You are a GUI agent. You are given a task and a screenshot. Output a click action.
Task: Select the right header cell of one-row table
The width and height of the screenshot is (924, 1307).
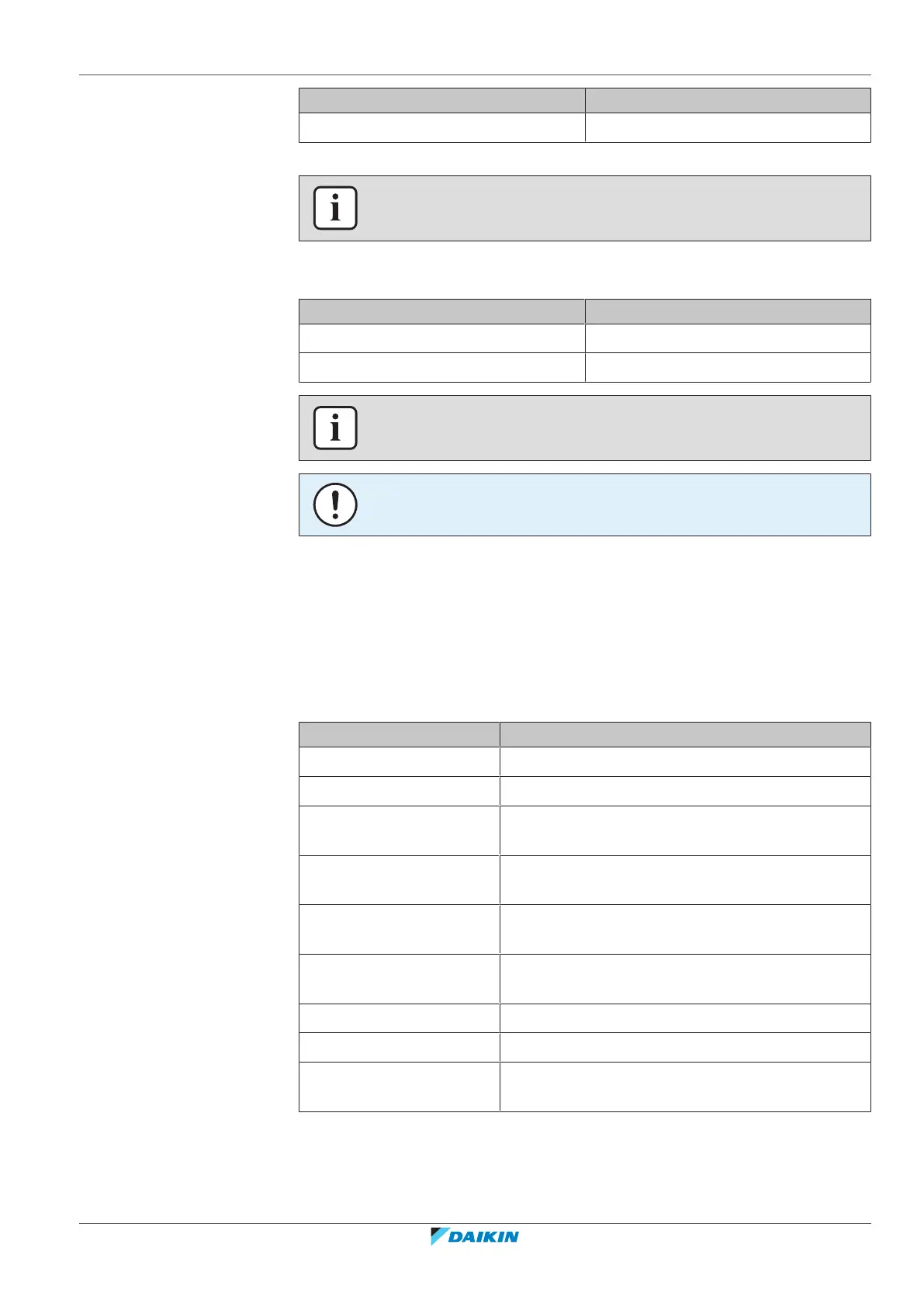tap(727, 100)
